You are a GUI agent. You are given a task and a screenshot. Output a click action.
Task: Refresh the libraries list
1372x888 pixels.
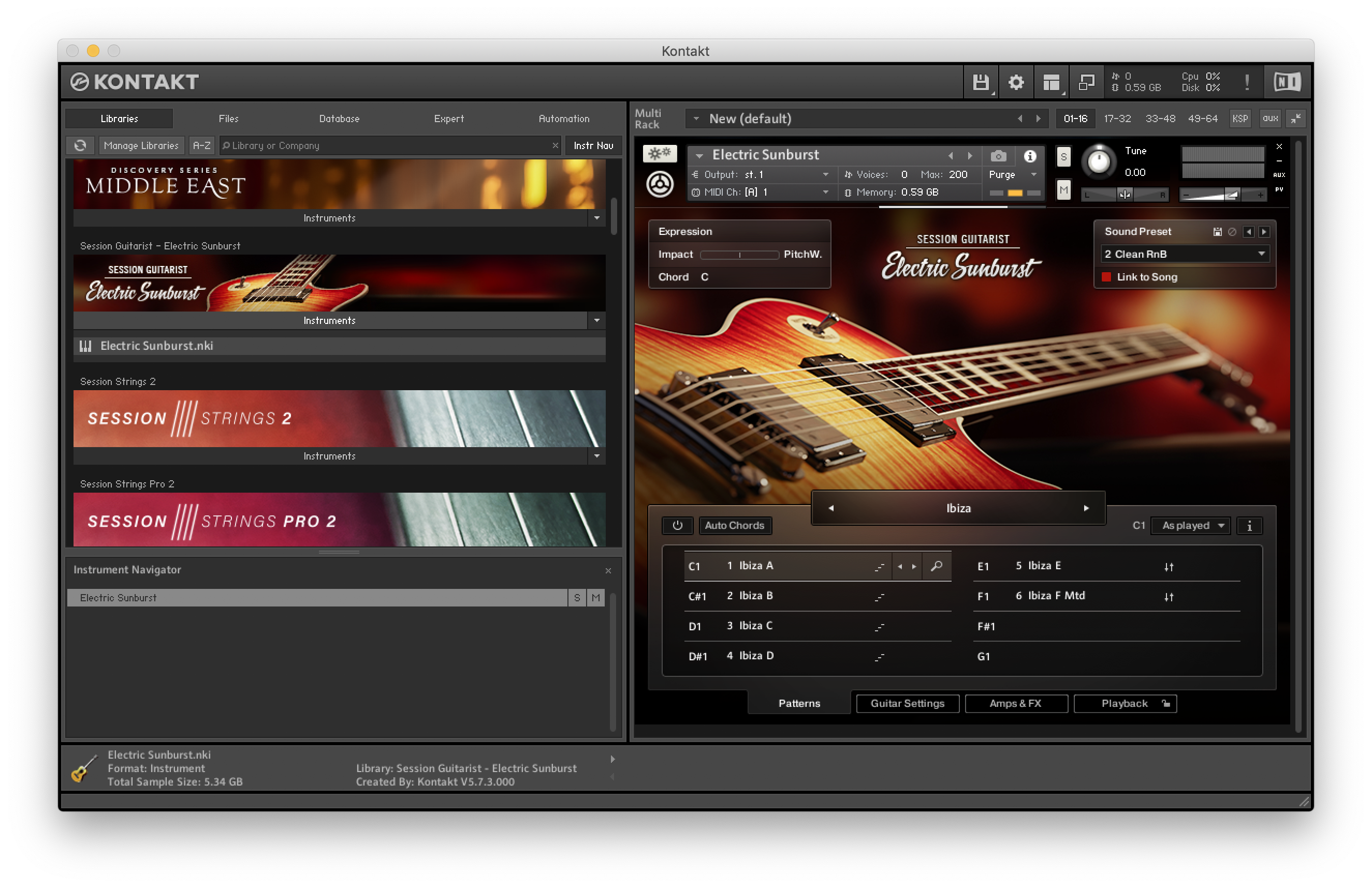81,145
